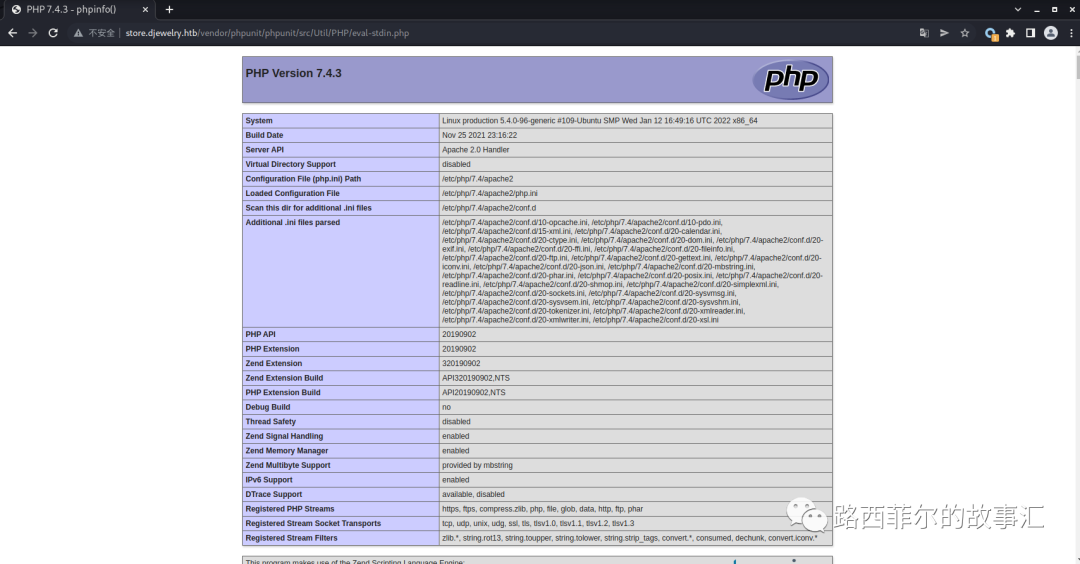Click 'PHP Extension Build' label
Image resolution: width=1080 pixels, height=564 pixels.
283,392
